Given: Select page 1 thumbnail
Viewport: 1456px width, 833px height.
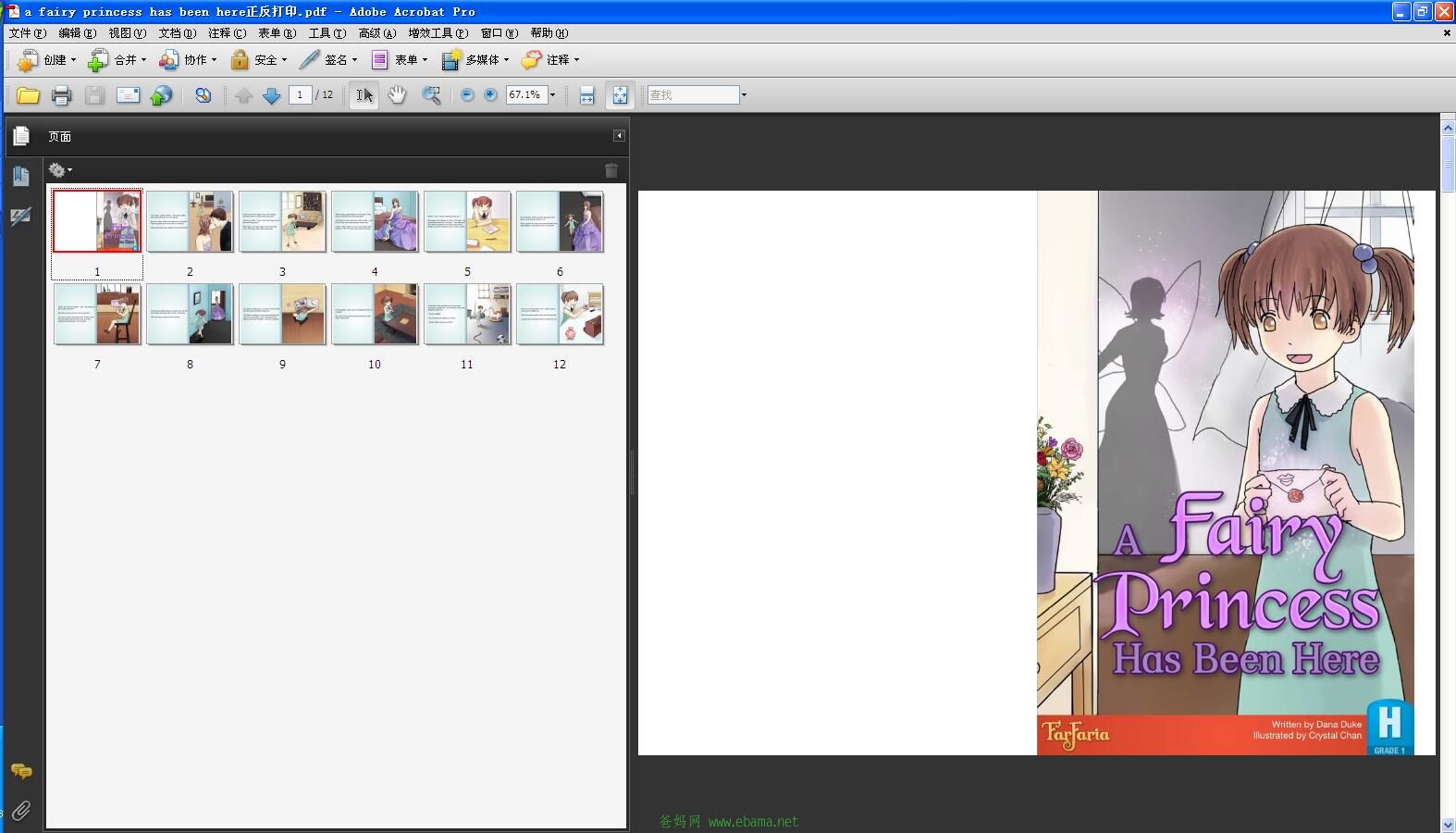Looking at the screenshot, I should tap(97, 221).
